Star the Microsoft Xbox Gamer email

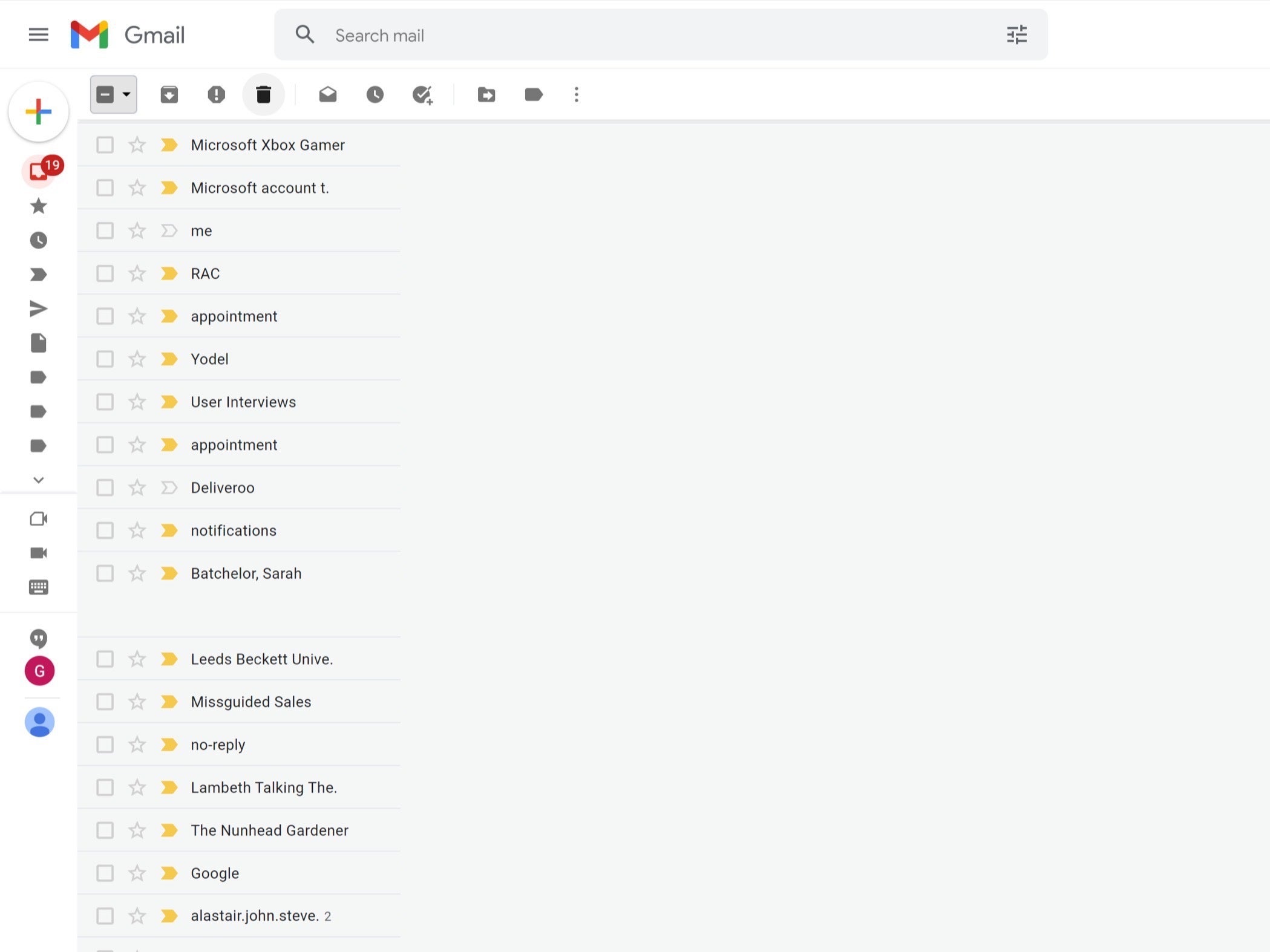[x=137, y=145]
